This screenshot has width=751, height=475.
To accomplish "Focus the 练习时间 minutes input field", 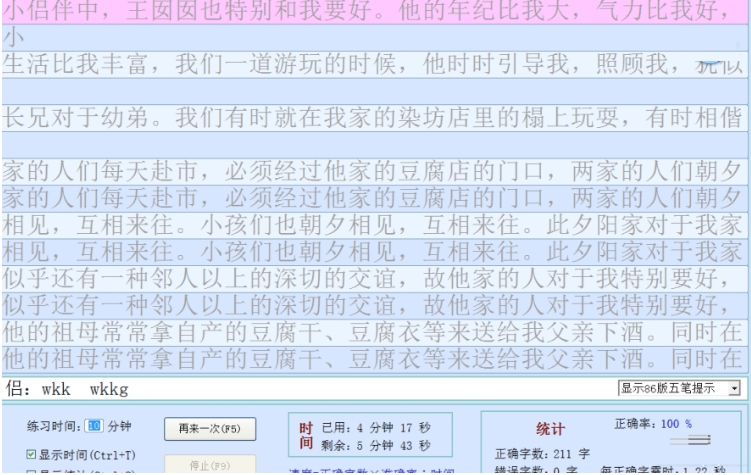I will [x=94, y=426].
